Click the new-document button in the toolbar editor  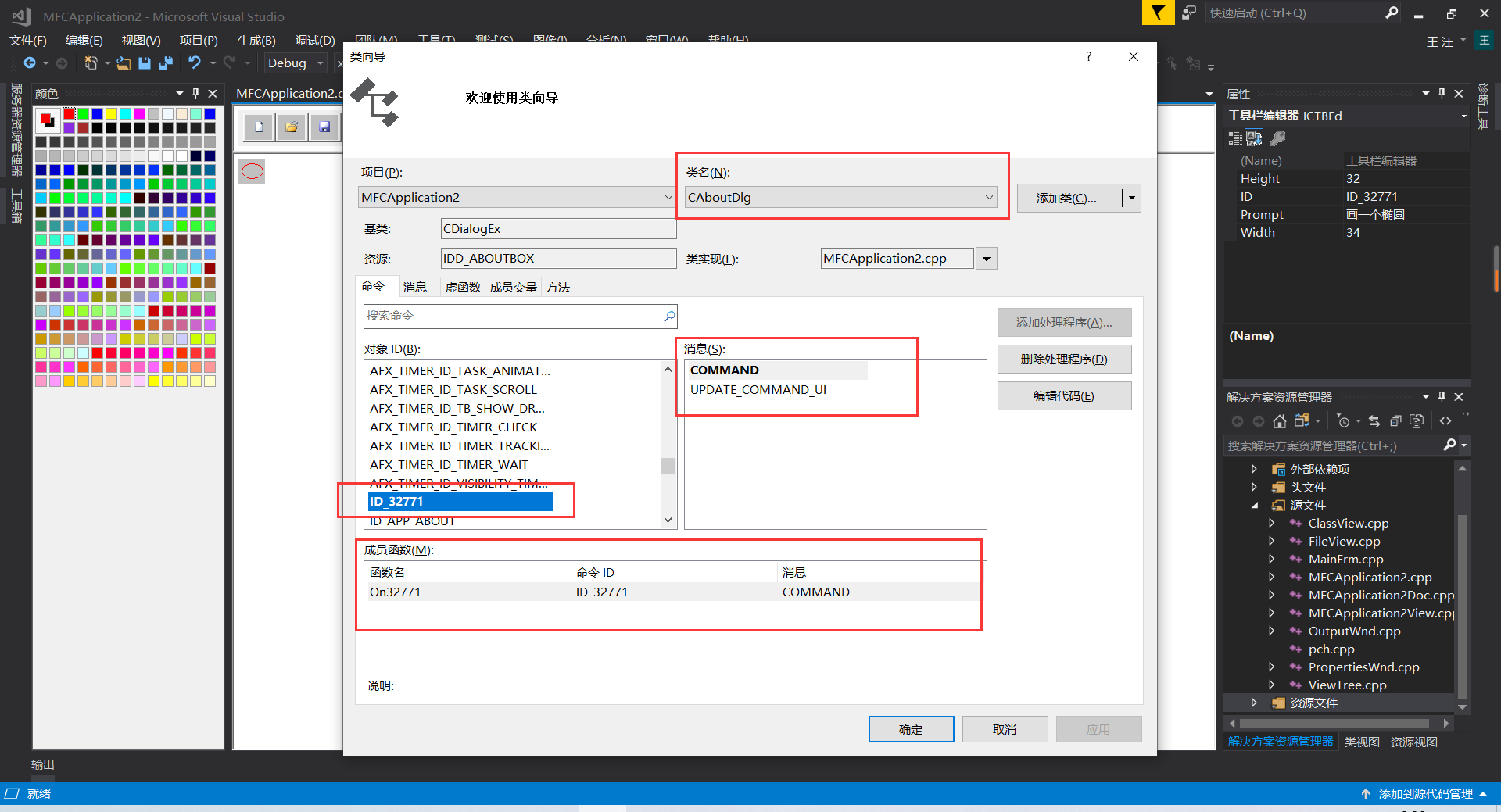(260, 127)
